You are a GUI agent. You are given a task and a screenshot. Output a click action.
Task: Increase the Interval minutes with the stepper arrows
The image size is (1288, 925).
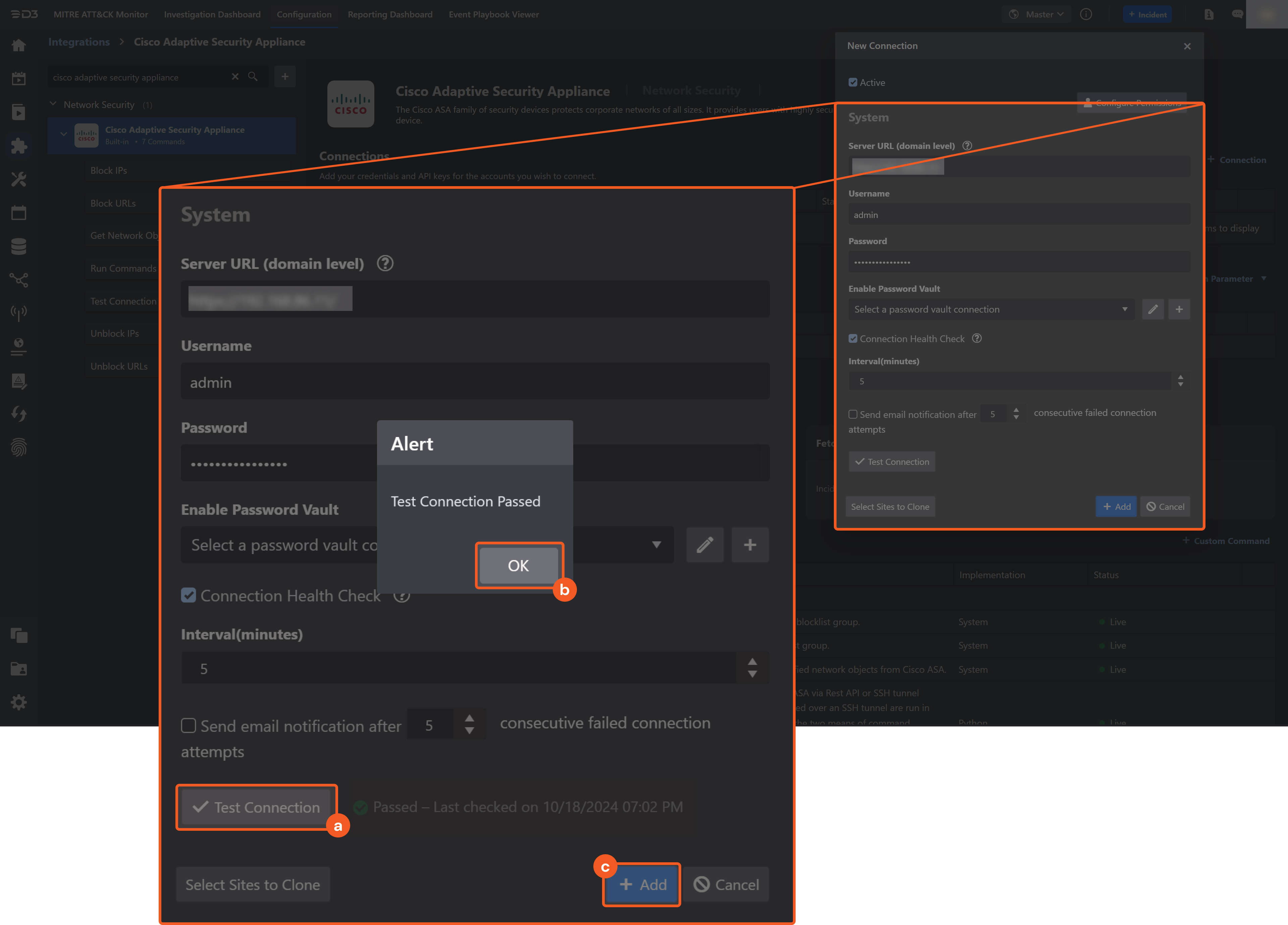(x=752, y=663)
